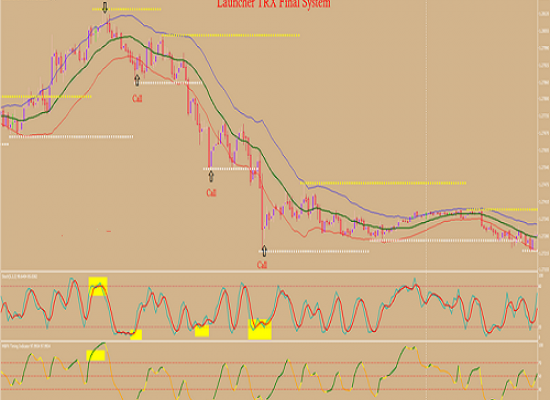Click the price scale axis on the right edge

543,135
